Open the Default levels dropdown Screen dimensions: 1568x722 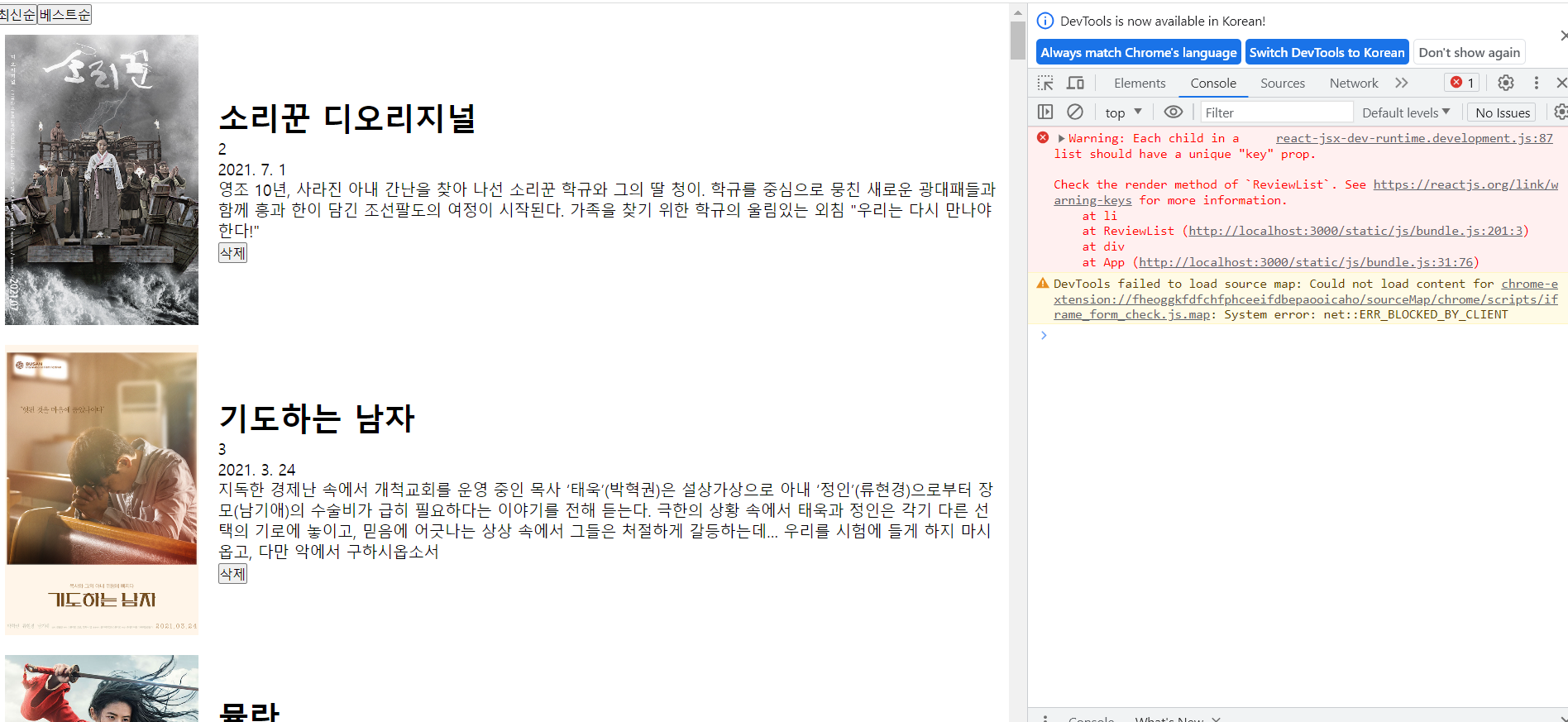pos(1406,112)
